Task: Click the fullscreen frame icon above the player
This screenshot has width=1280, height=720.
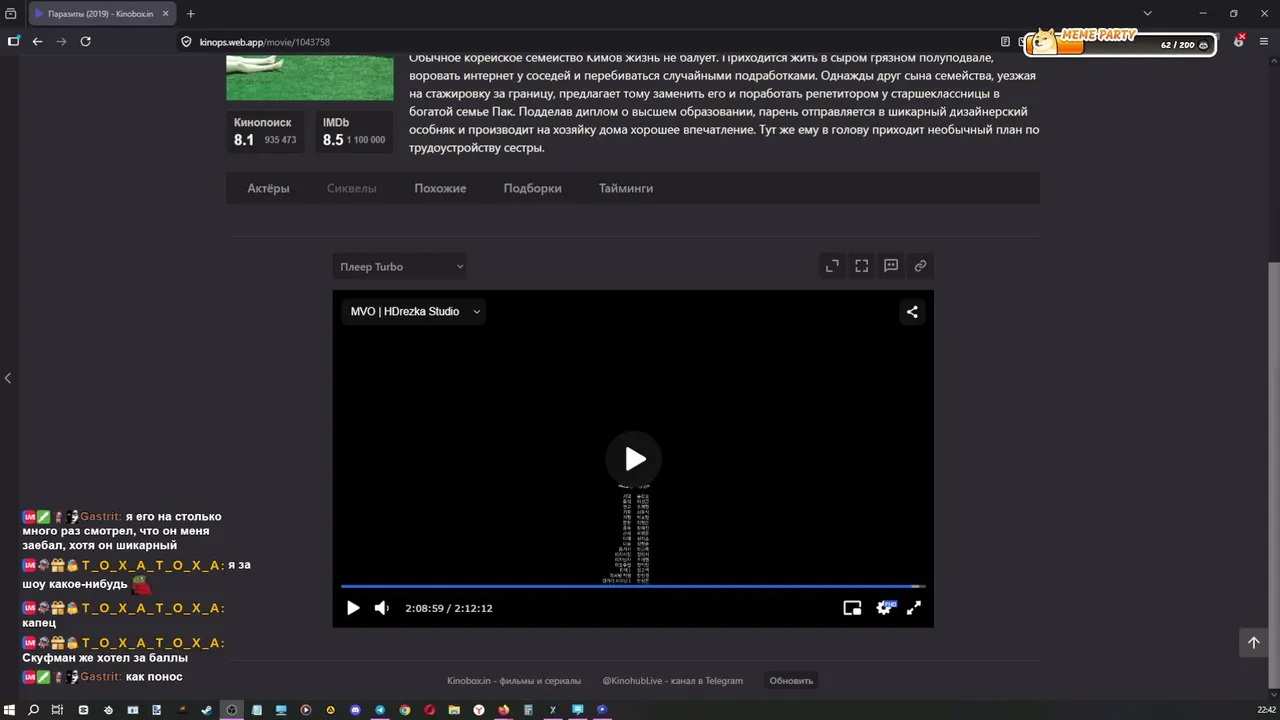Action: pyautogui.click(x=862, y=266)
